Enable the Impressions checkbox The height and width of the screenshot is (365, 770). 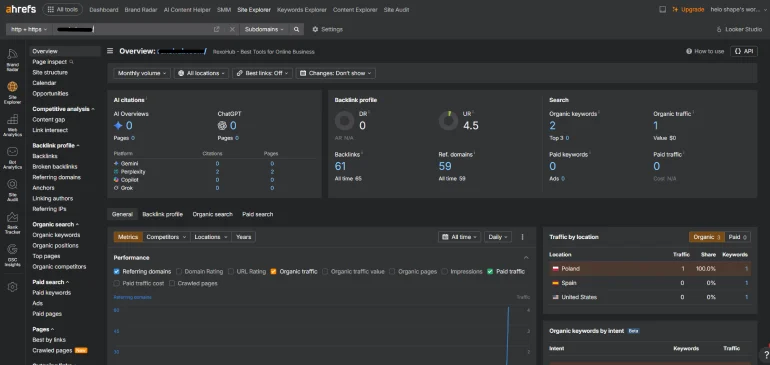tap(444, 271)
